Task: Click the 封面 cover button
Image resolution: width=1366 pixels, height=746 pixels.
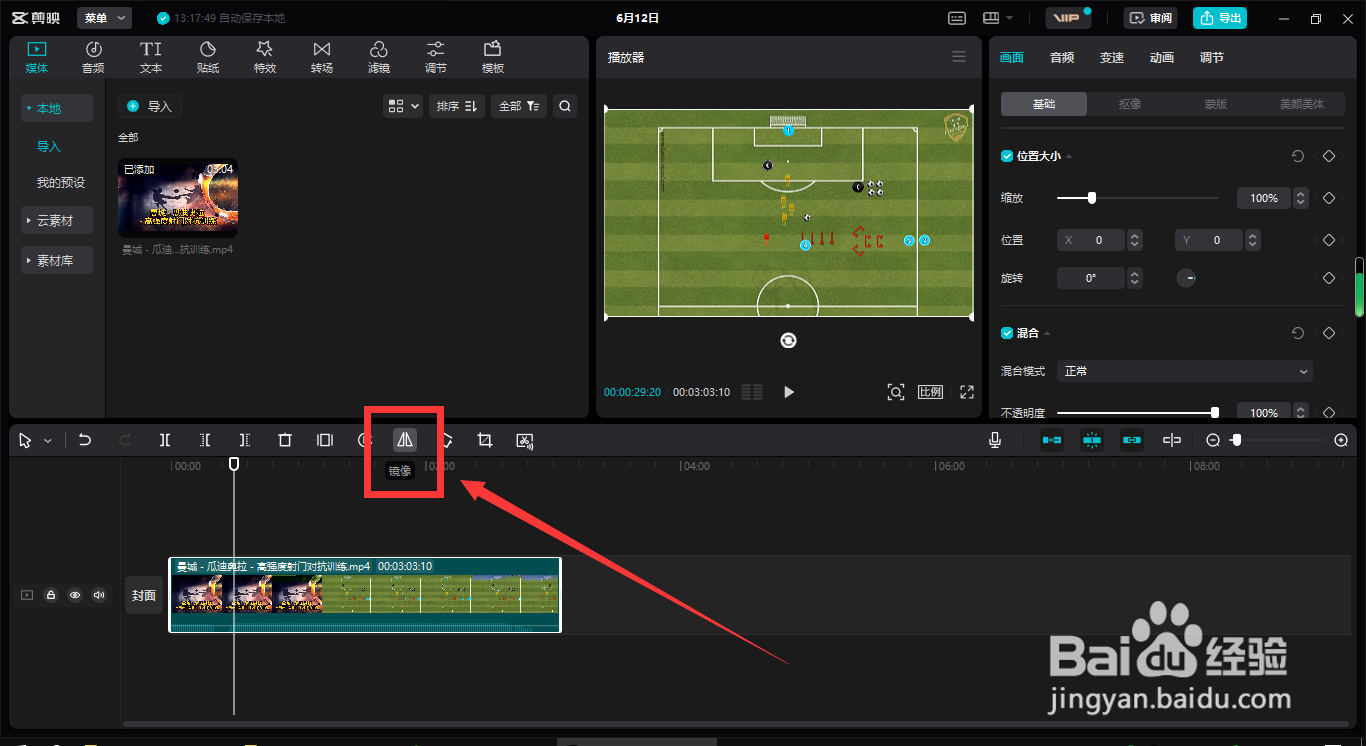Action: (144, 595)
